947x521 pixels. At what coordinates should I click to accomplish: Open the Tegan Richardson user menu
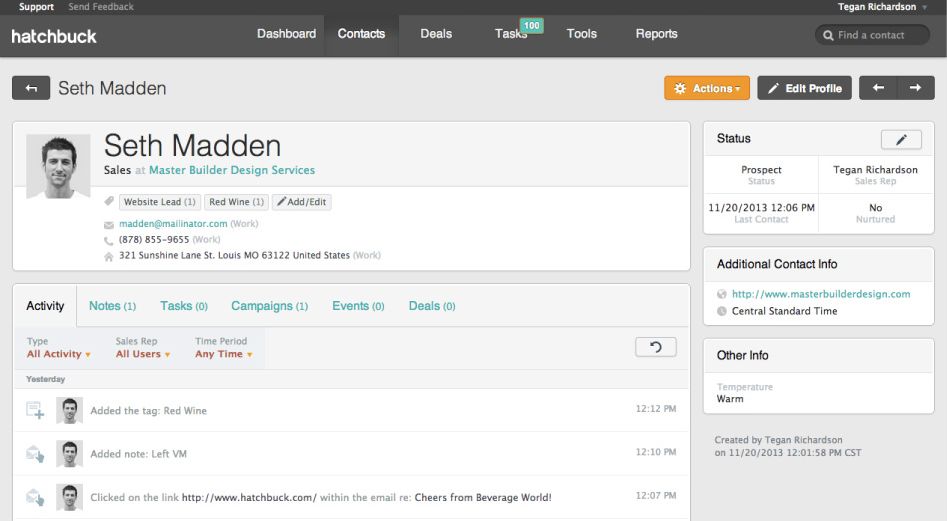(x=882, y=7)
